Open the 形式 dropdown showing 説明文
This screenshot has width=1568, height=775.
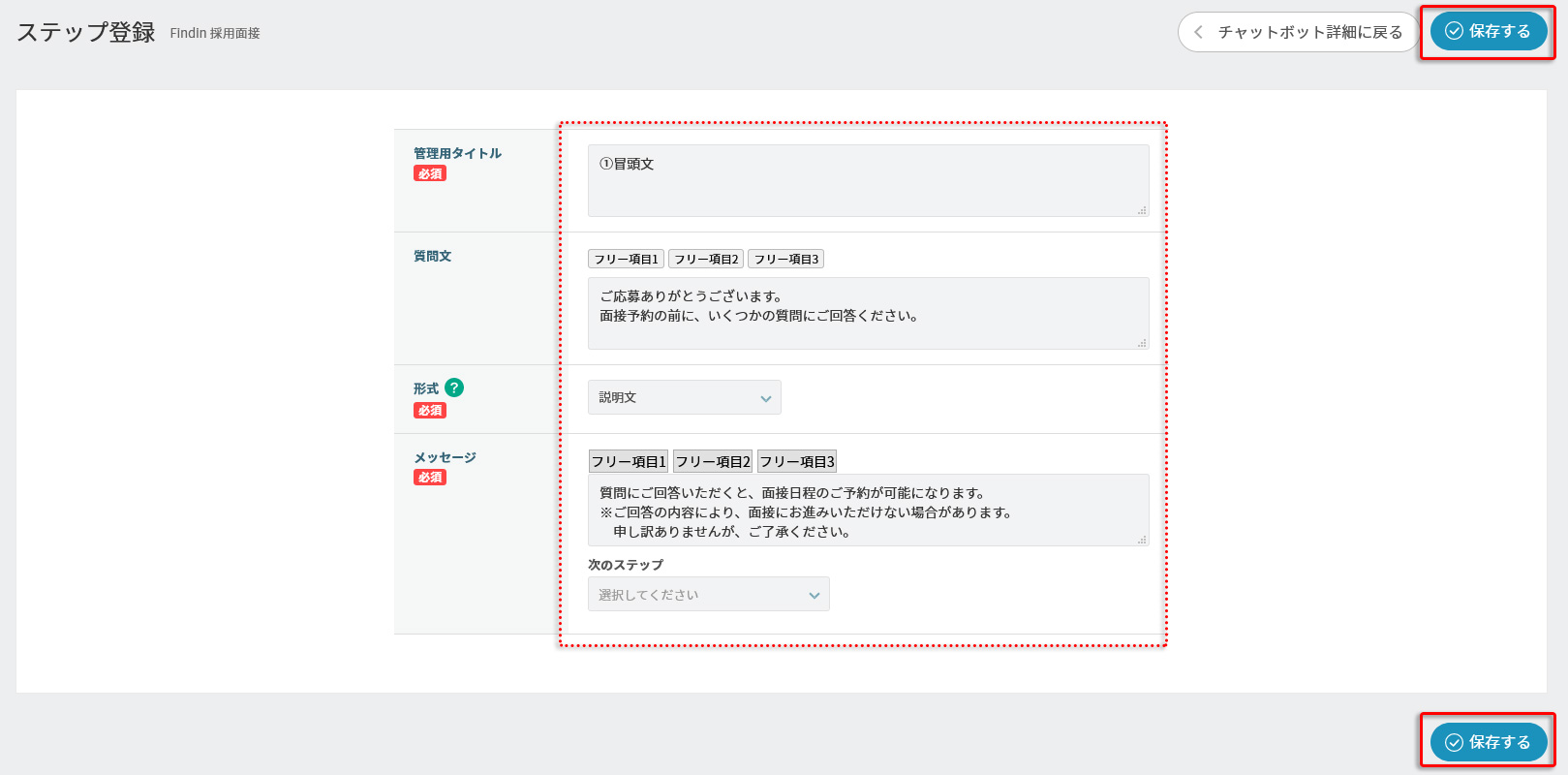point(684,397)
